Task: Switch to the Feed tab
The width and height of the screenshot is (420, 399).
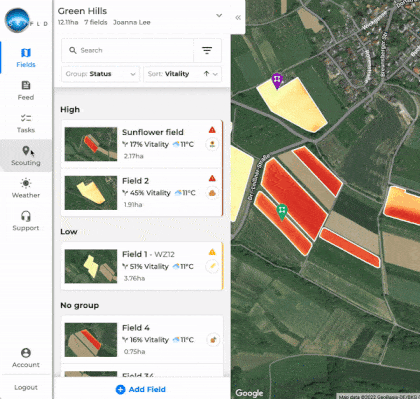Action: (26, 90)
